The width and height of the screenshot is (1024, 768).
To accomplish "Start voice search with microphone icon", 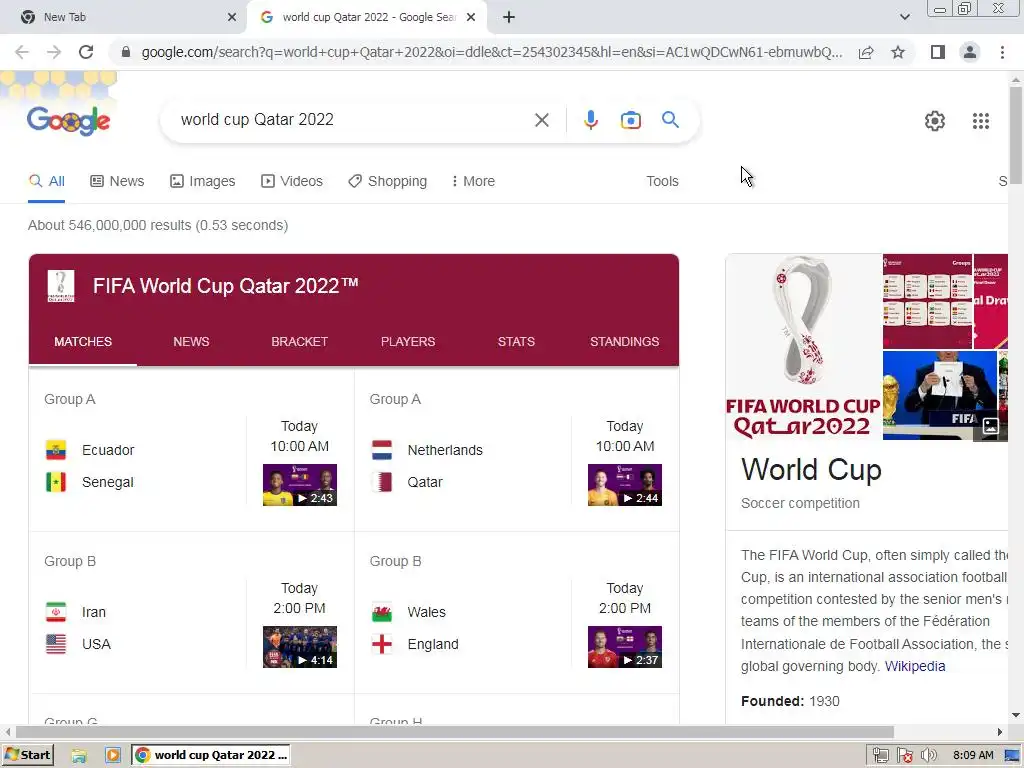I will [x=590, y=120].
